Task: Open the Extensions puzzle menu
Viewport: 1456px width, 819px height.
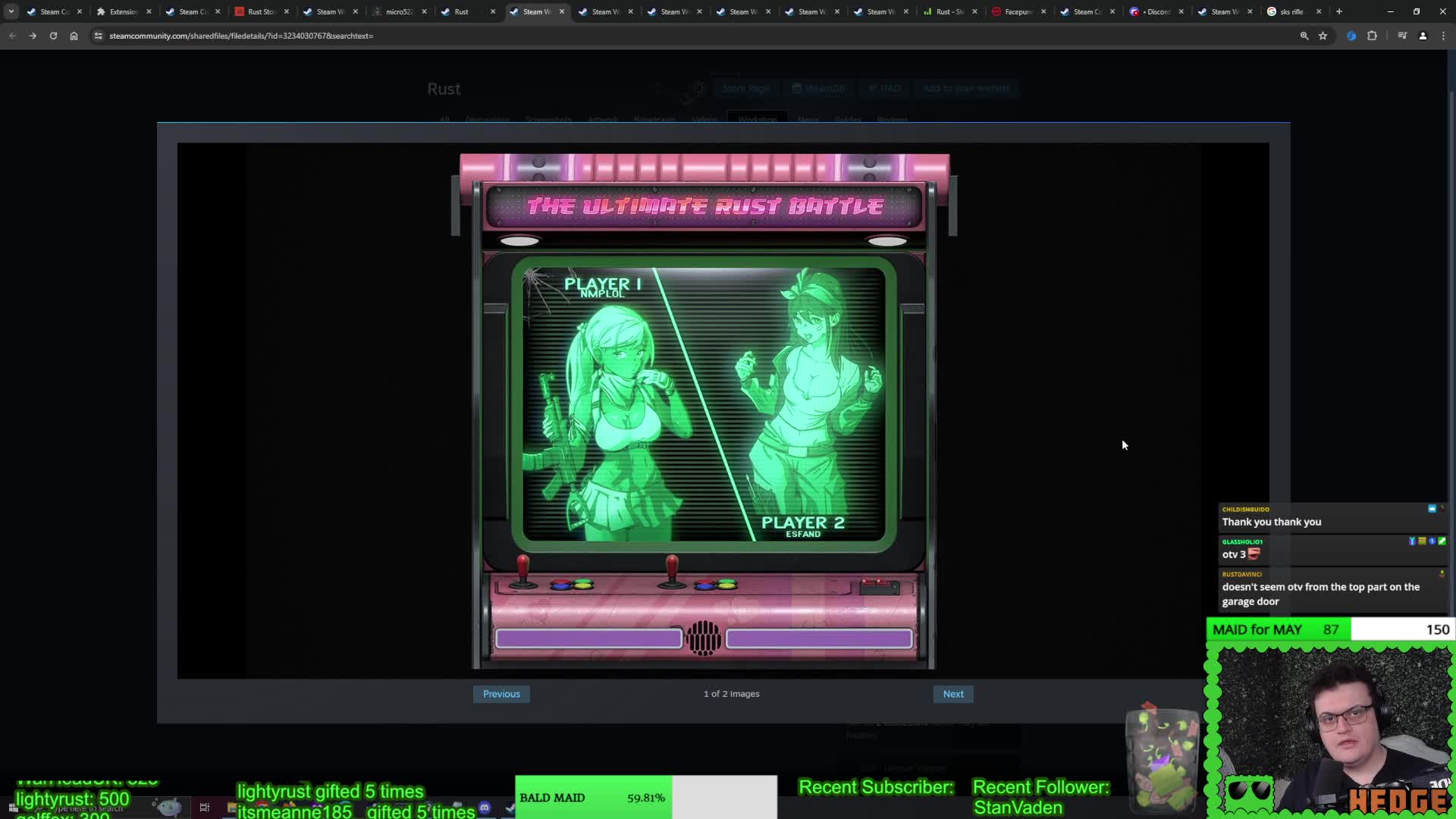Action: point(1372,36)
